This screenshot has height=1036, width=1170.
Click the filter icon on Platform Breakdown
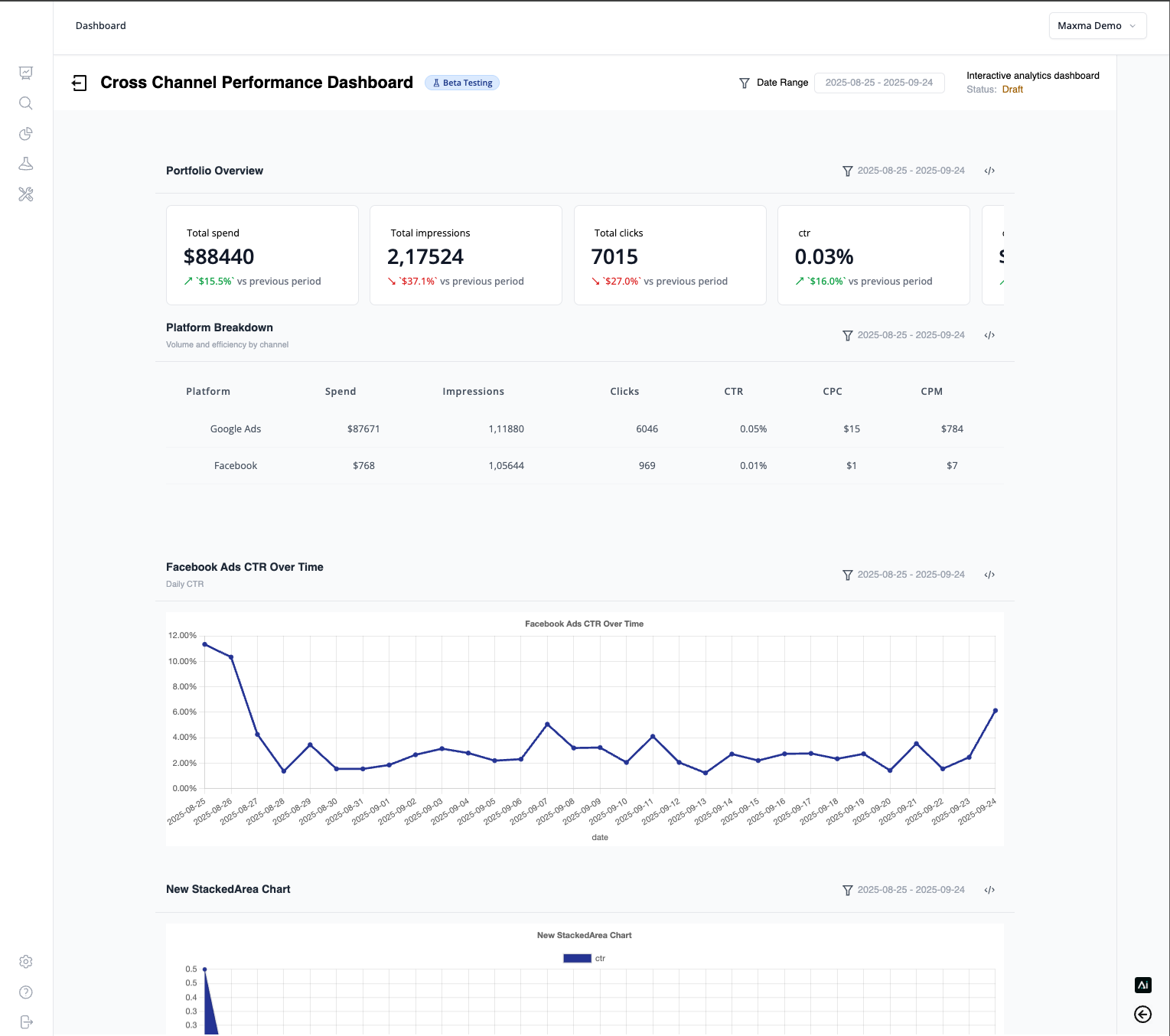[x=847, y=335]
